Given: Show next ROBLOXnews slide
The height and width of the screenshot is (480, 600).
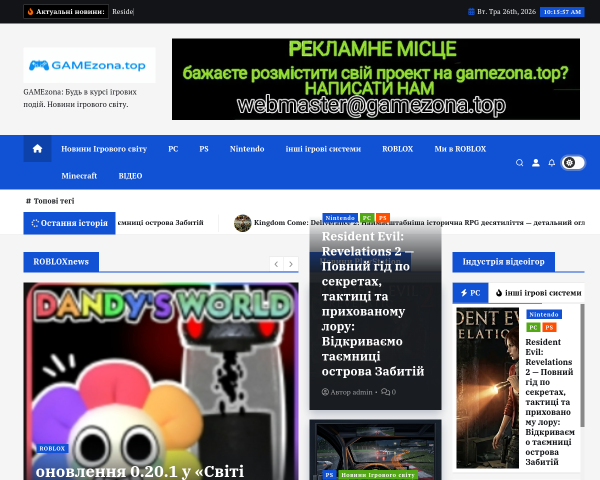Looking at the screenshot, I should coord(291,264).
